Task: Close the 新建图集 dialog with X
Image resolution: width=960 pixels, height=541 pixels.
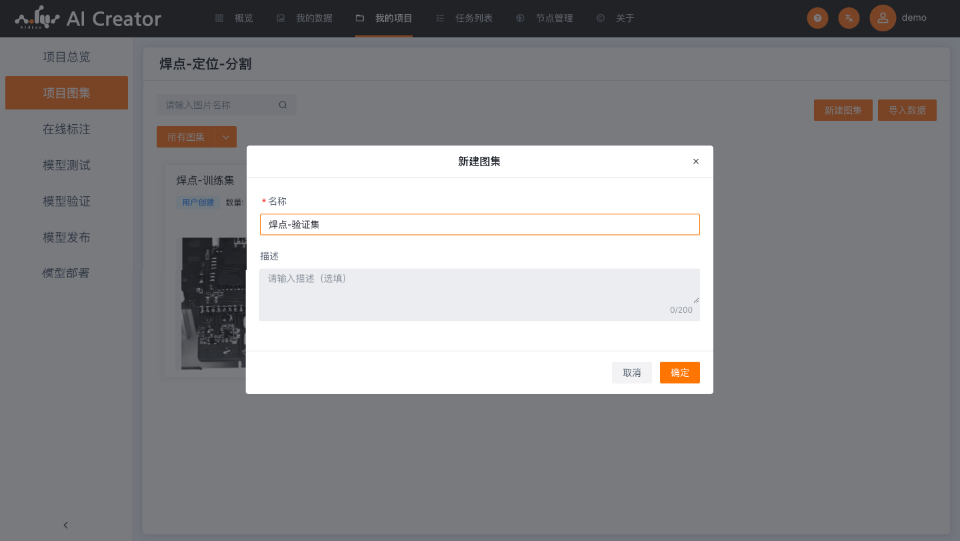Action: (x=696, y=161)
